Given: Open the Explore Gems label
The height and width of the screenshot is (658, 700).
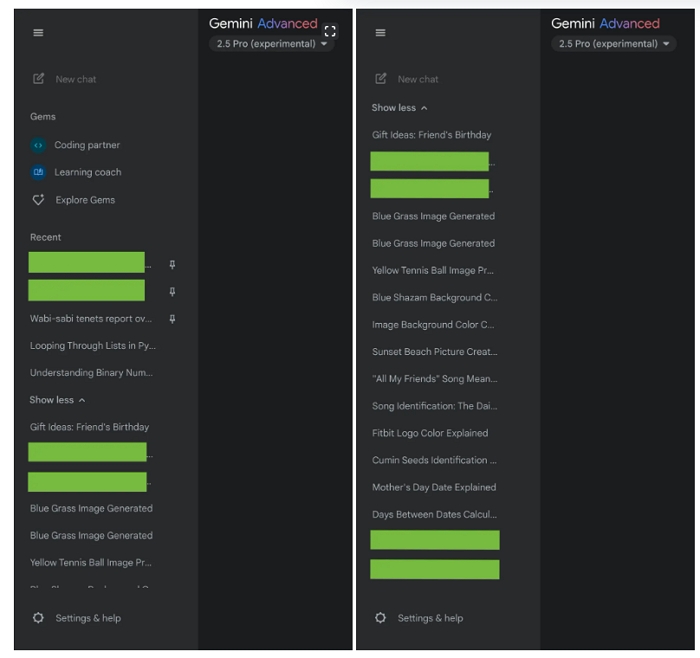Looking at the screenshot, I should (85, 200).
